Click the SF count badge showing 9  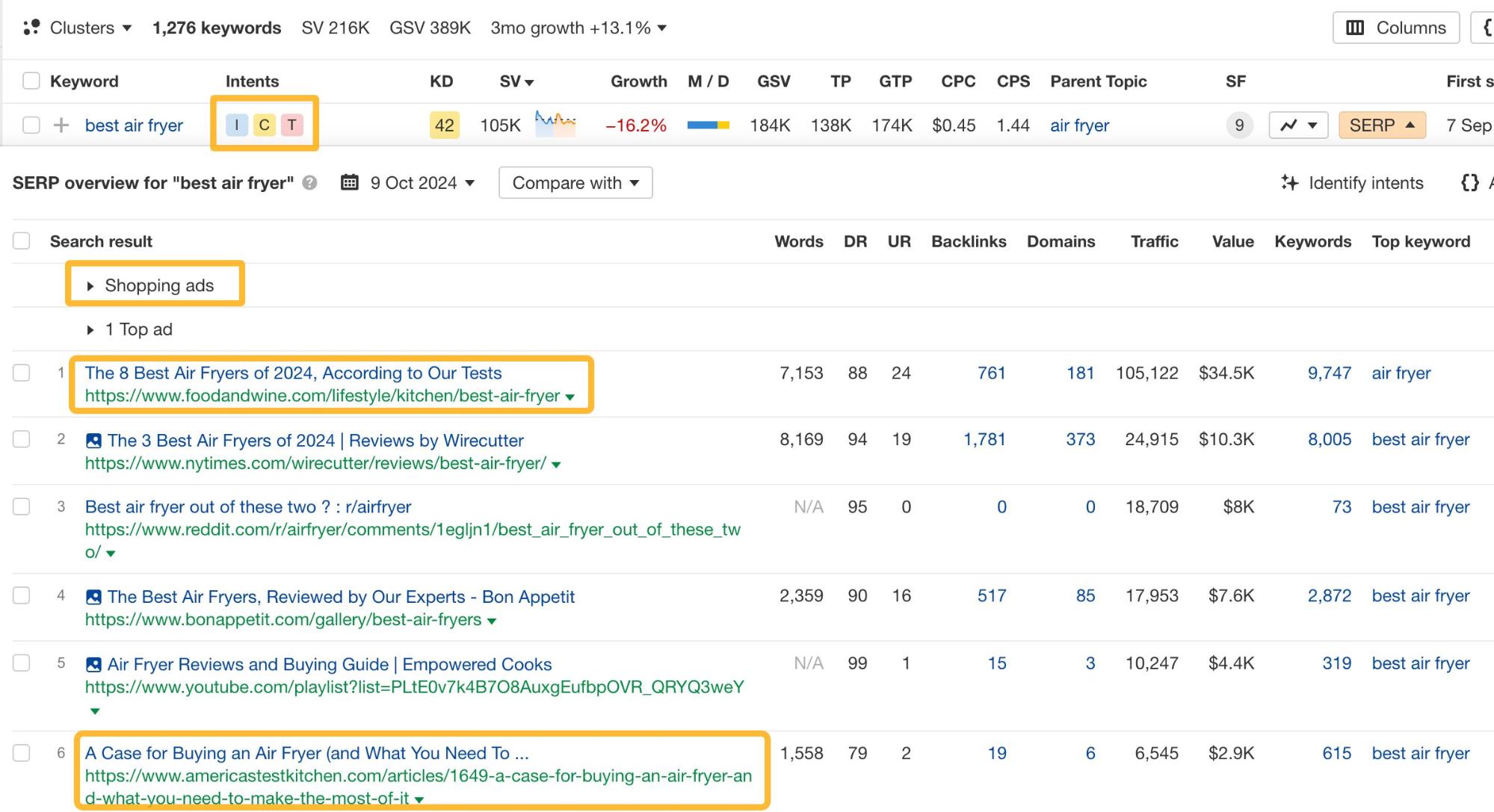pyautogui.click(x=1239, y=125)
